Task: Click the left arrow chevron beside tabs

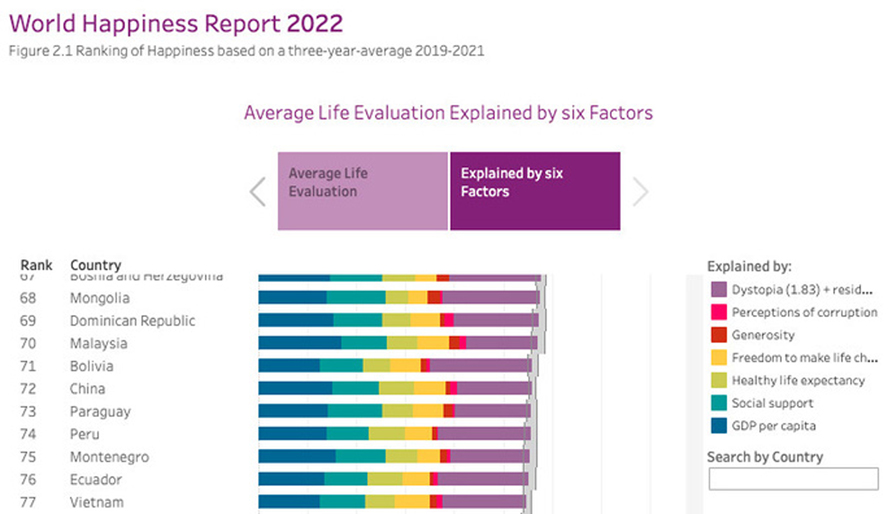Action: pos(258,192)
